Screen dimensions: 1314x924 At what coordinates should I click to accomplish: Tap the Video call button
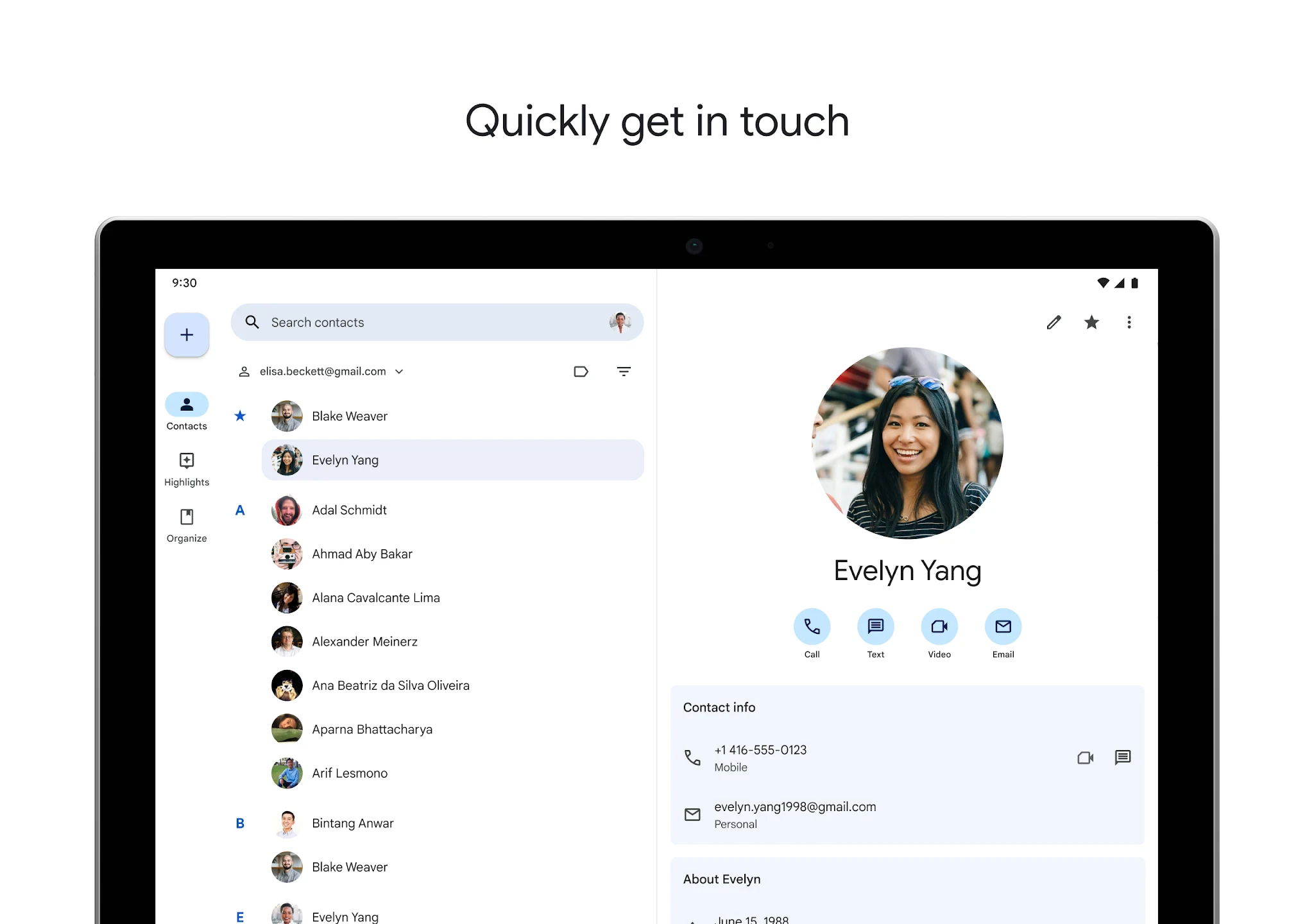[939, 626]
